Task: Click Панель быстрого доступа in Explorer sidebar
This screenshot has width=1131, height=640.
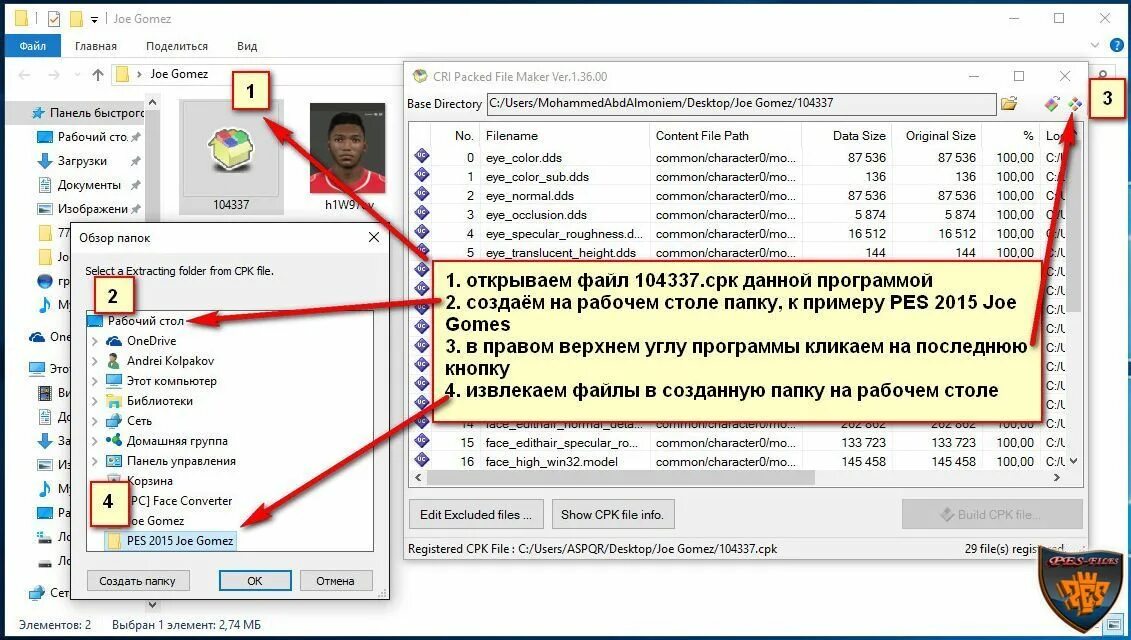Action: click(x=88, y=113)
